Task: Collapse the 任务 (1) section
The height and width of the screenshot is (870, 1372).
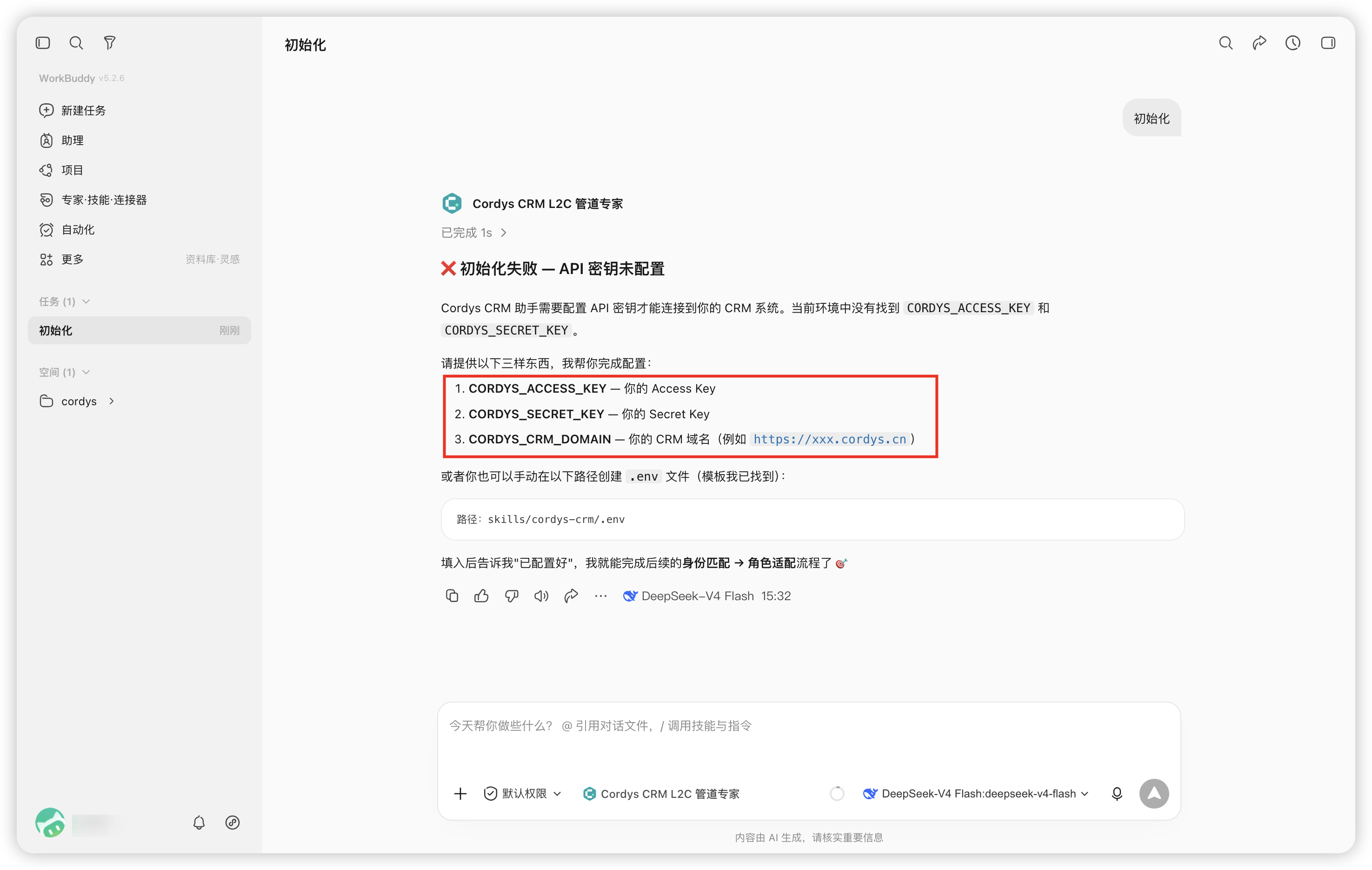Action: click(x=64, y=301)
